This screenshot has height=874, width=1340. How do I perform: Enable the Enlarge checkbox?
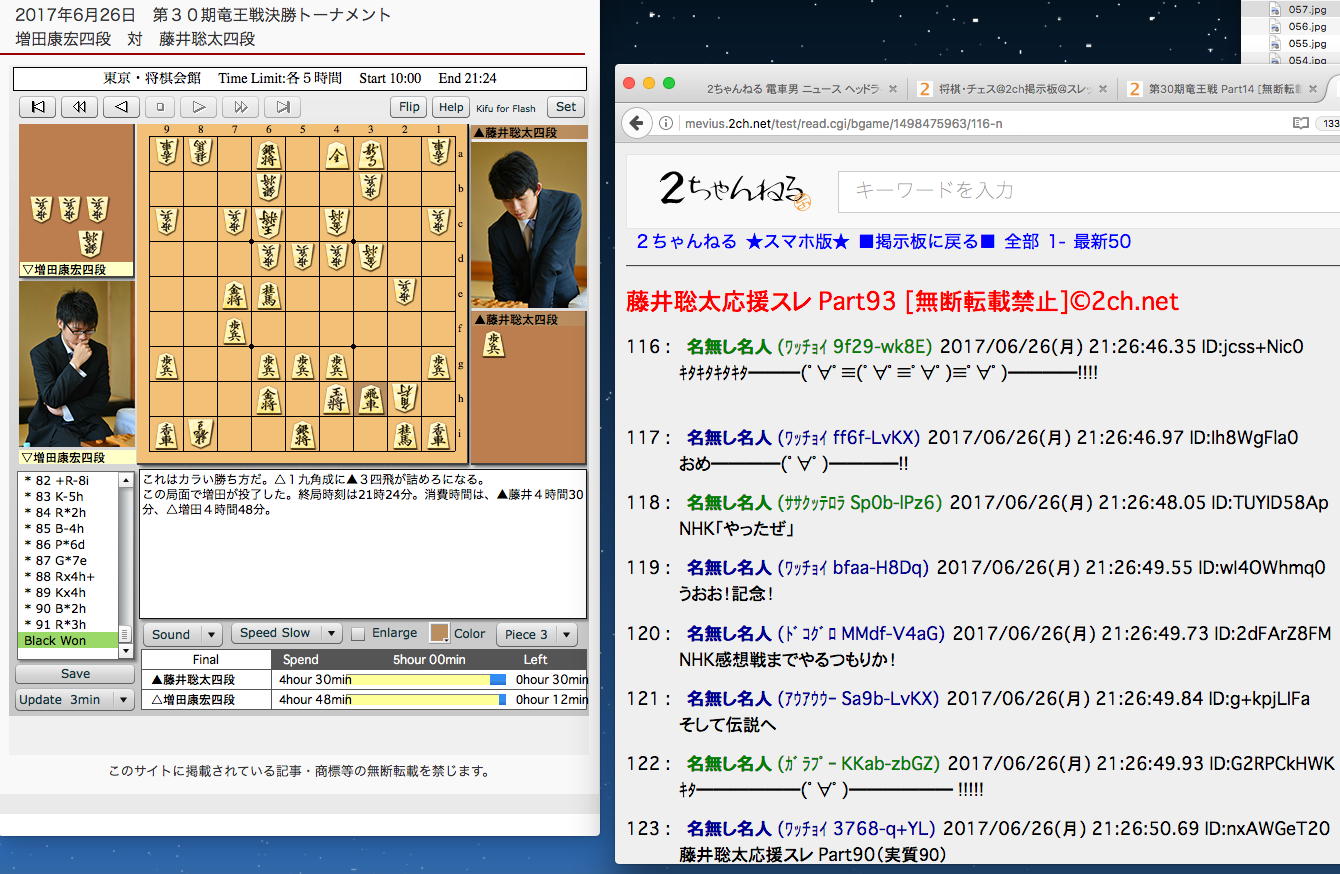tap(358, 634)
